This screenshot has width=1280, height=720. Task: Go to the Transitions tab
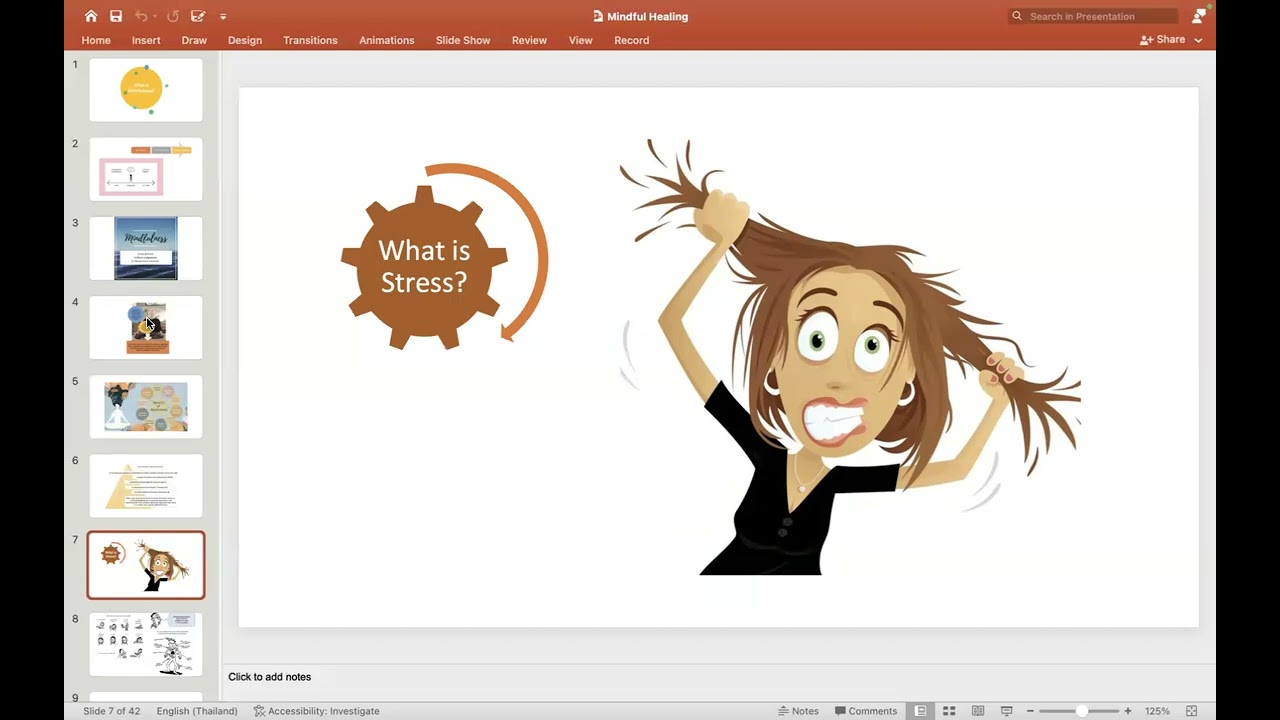click(x=310, y=40)
